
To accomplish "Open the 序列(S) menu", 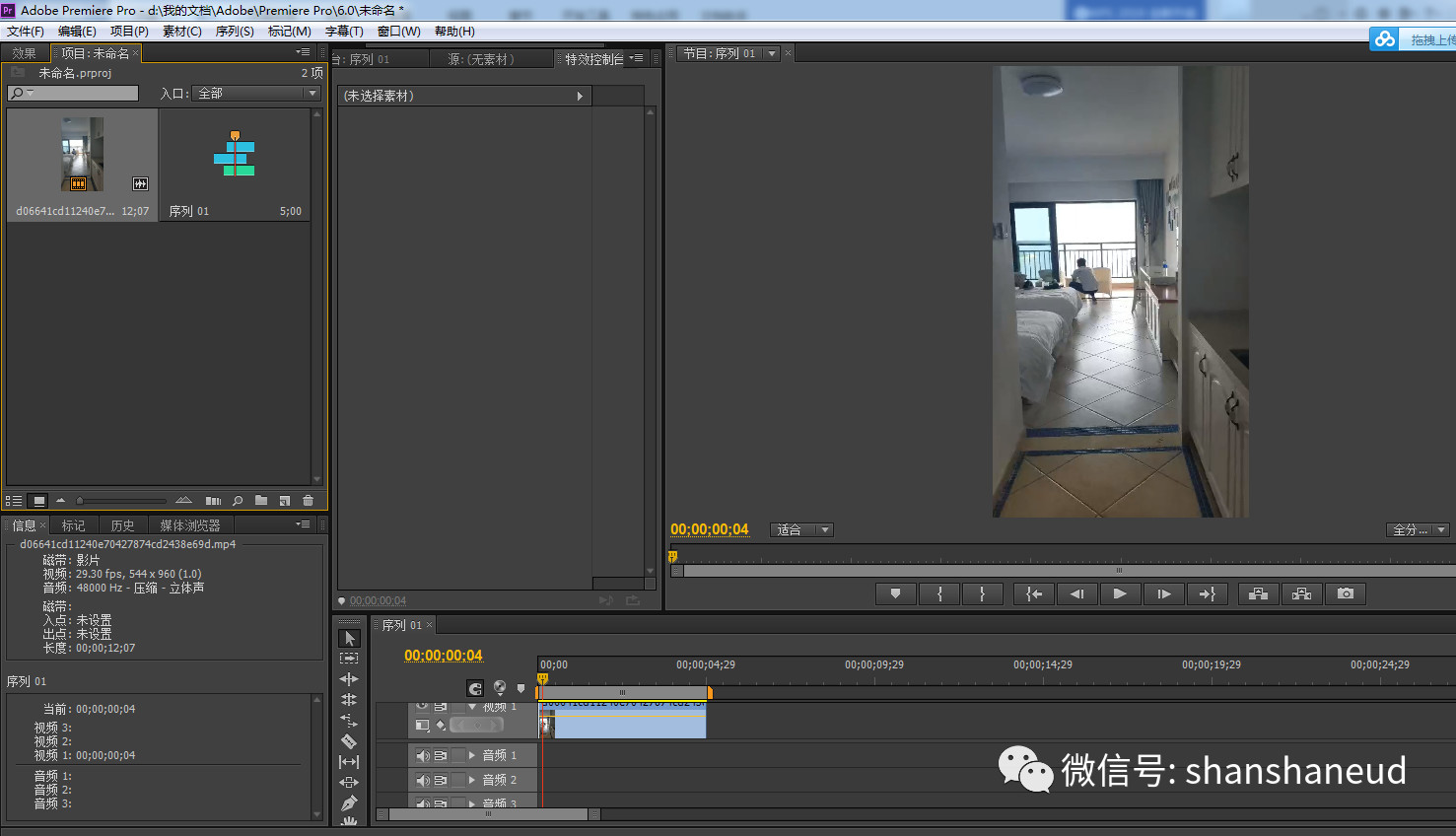I will point(234,31).
